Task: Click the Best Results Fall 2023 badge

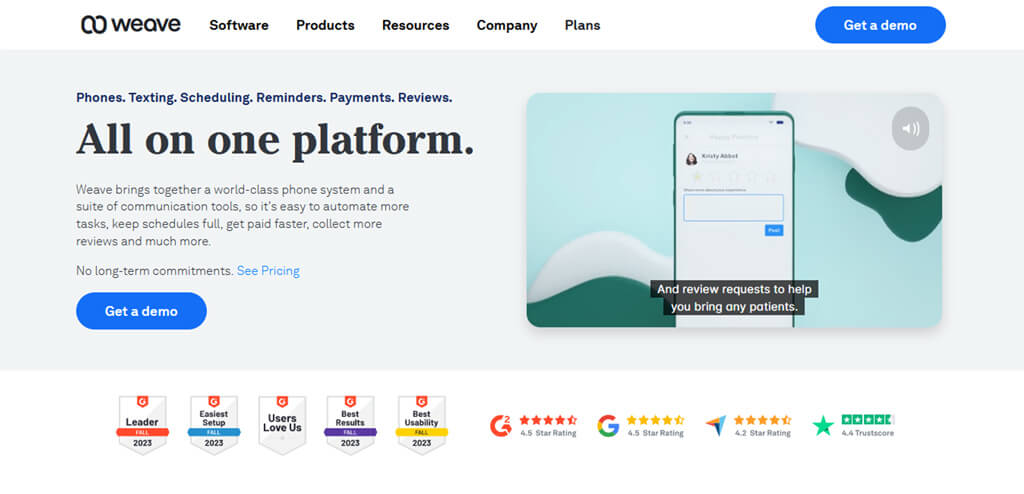Action: [x=350, y=425]
